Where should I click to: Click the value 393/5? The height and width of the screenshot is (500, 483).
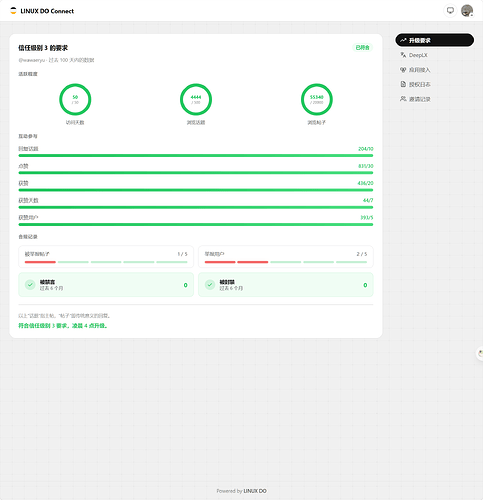pyautogui.click(x=367, y=218)
